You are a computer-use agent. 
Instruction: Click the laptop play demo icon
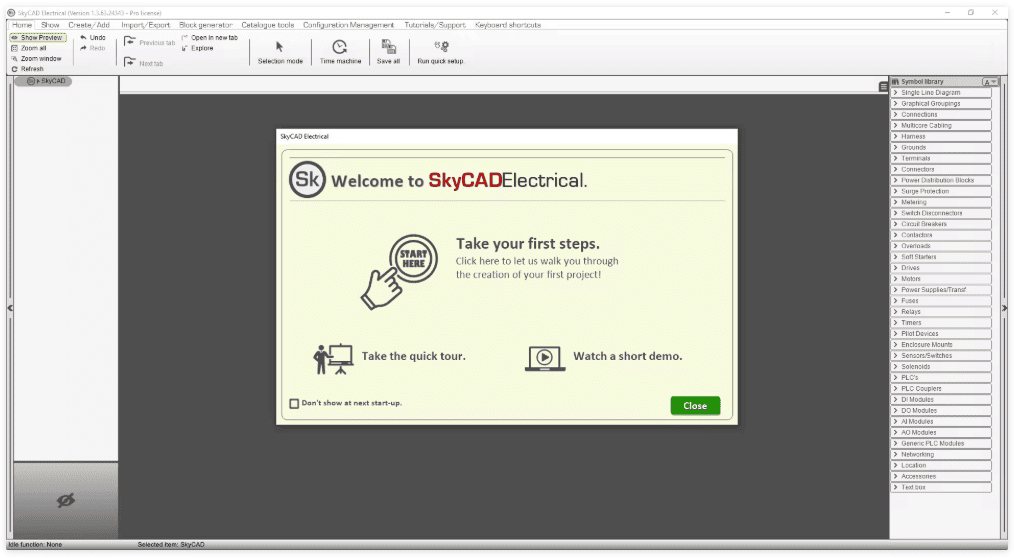coord(545,358)
